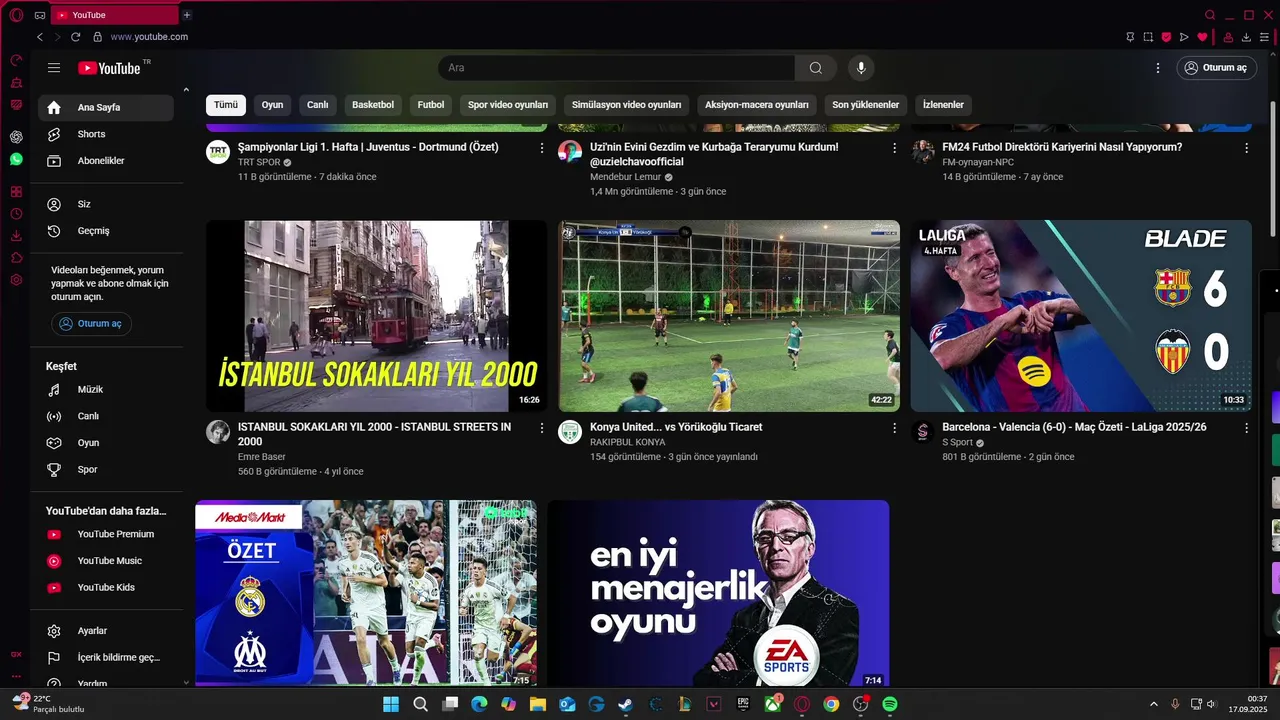The width and height of the screenshot is (1280, 720).
Task: Click the www.youtube.com address bar
Action: click(149, 37)
